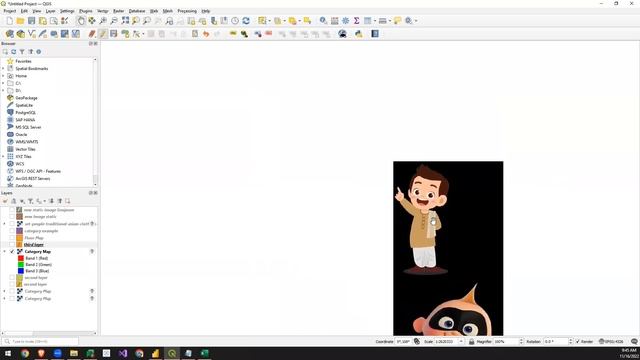
Task: Toggle visibility of 'new image static' layer
Action: 12,217
